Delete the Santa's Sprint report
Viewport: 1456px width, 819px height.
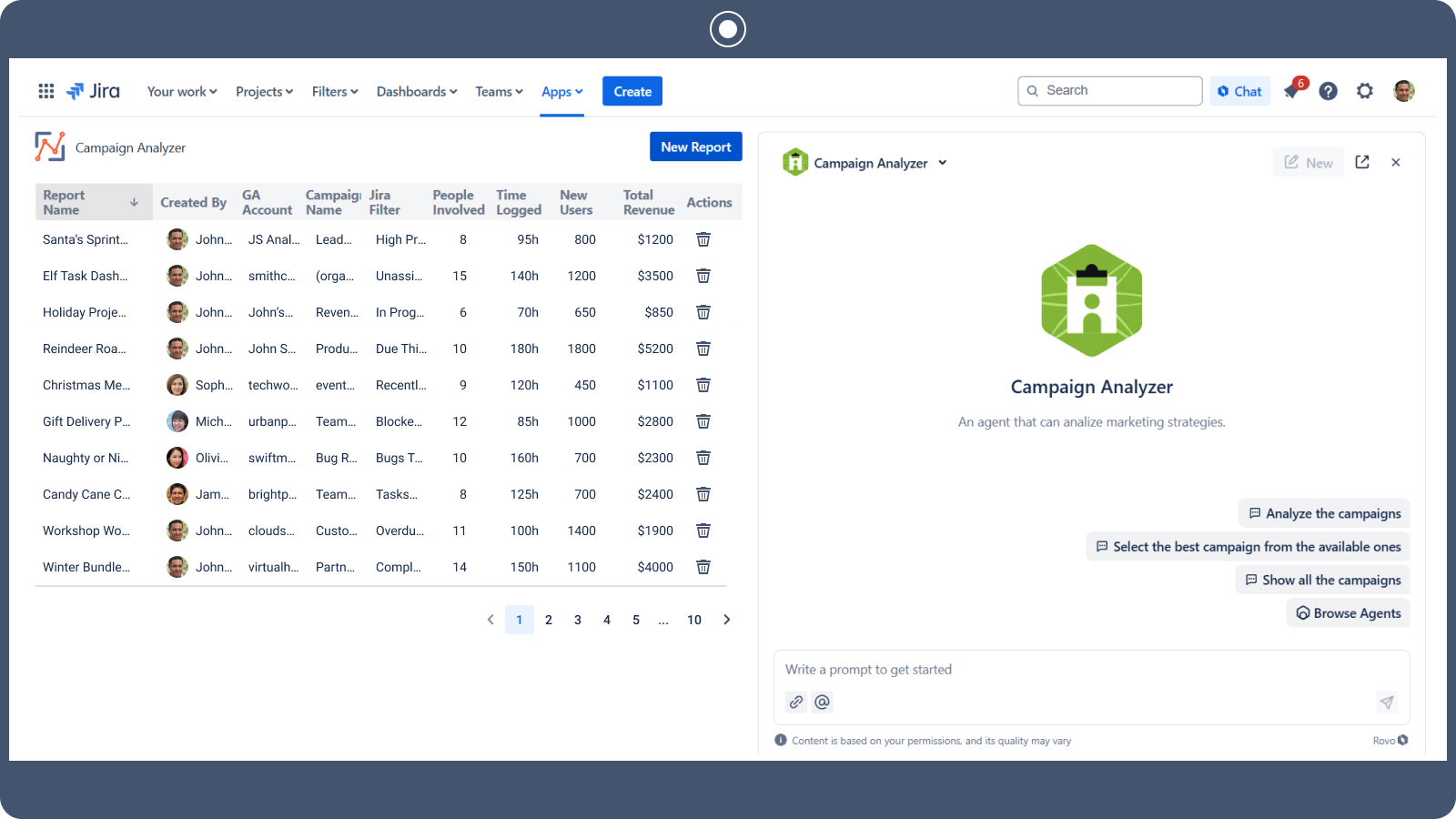(x=703, y=239)
